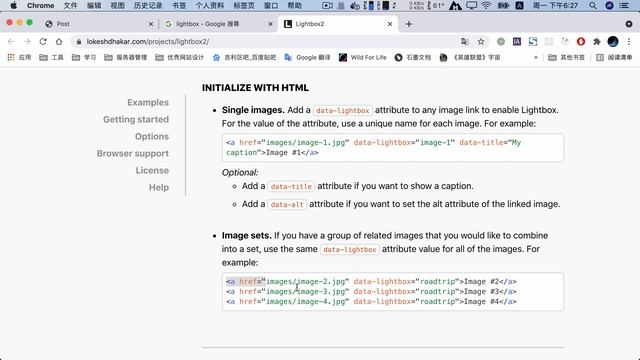The height and width of the screenshot is (360, 640).
Task: Open the Chrome application menu
Action: (x=40, y=6)
